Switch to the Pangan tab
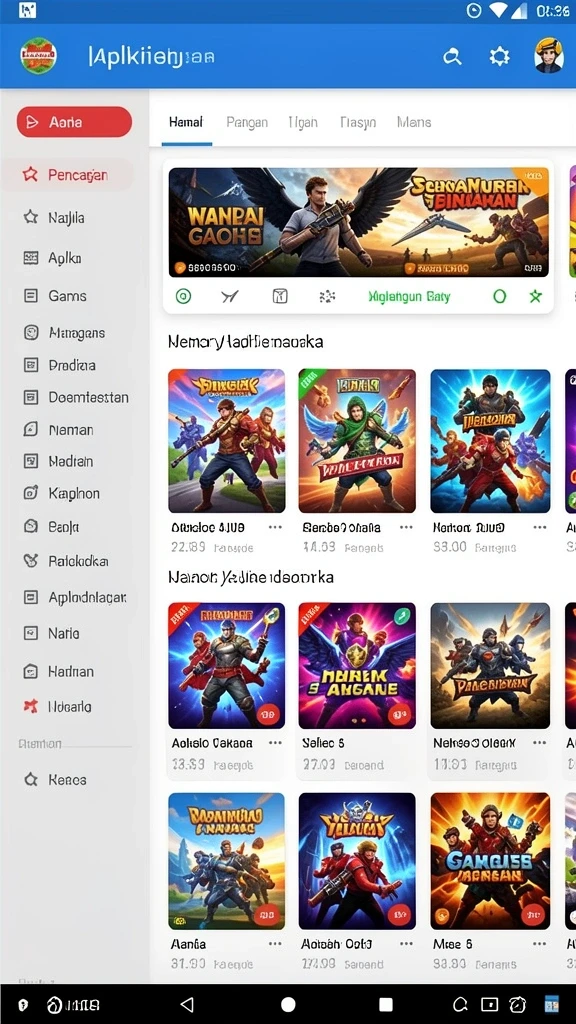576x1024 pixels. click(247, 122)
